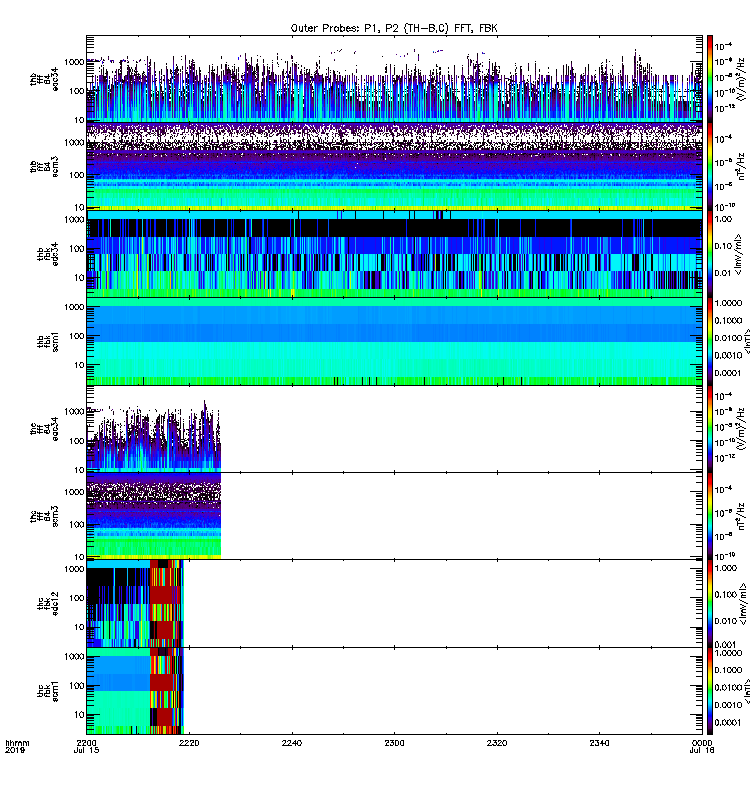Click the thb fff 64 scm3 spectrogram panel
The width and height of the screenshot is (750, 800).
(x=394, y=166)
